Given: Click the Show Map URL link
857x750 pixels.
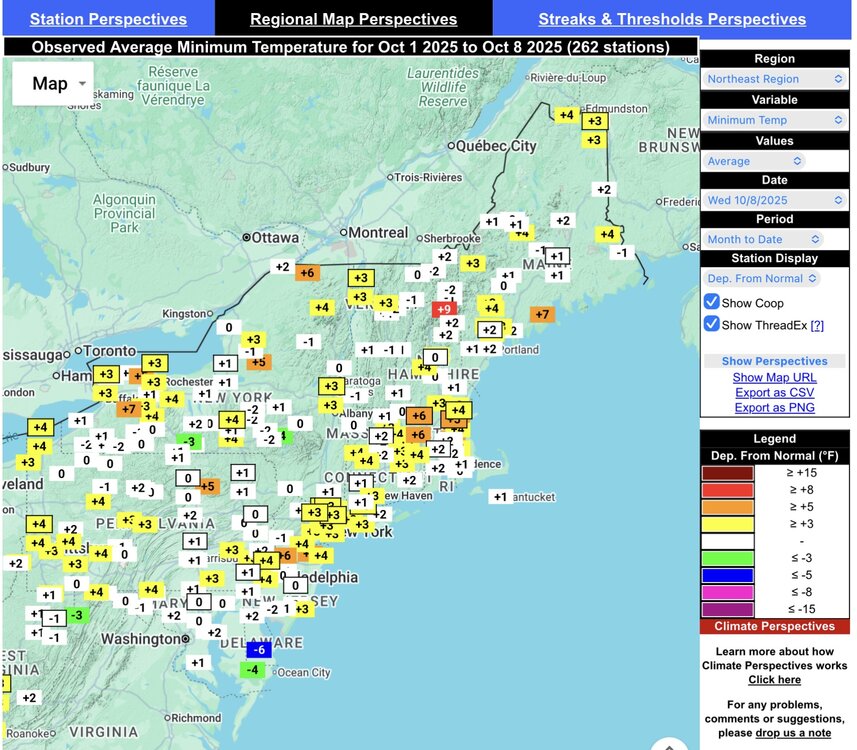Looking at the screenshot, I should click(774, 377).
